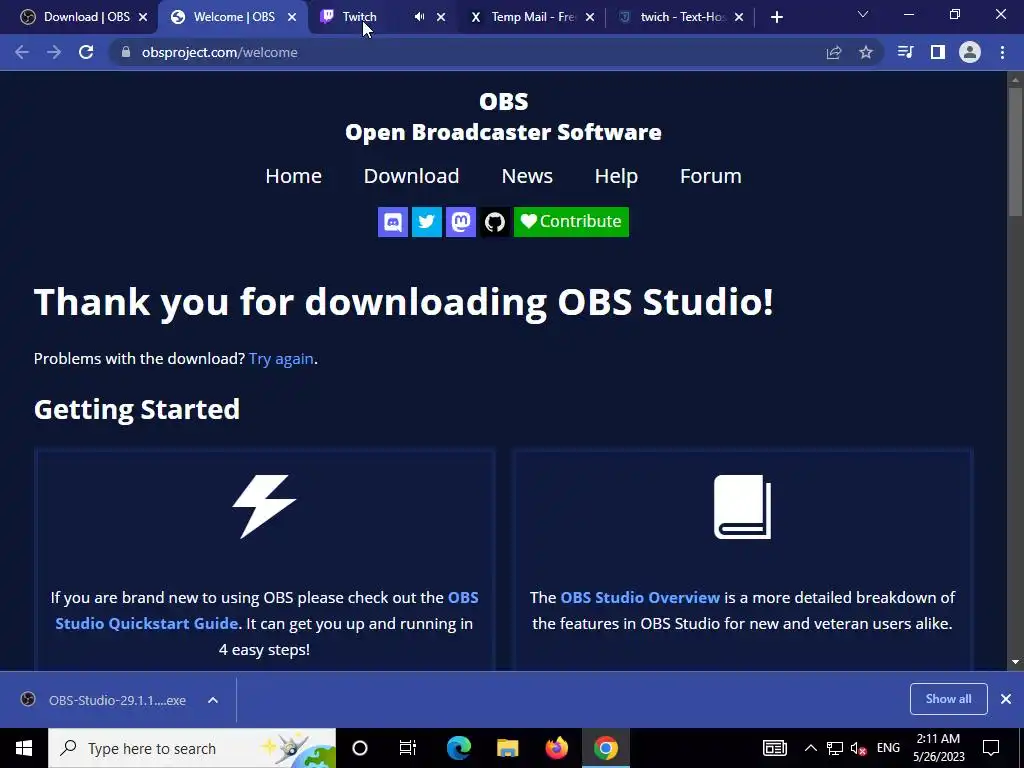Open the news widget tray icon
Viewport: 1024px width, 768px height.
(x=775, y=748)
